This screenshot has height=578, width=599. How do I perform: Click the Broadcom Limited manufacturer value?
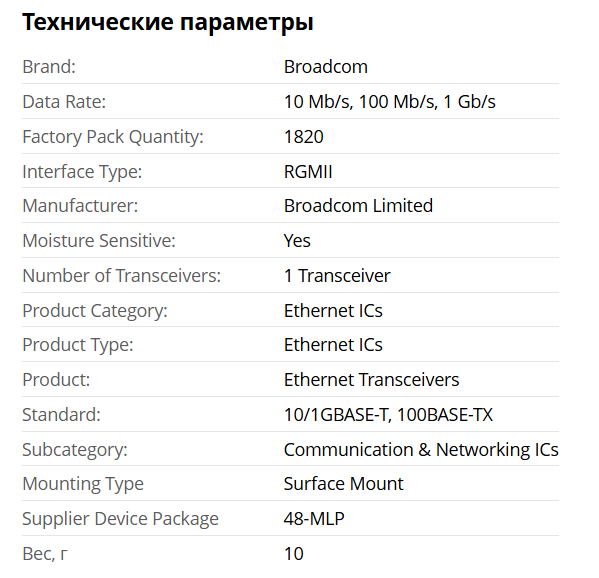point(358,206)
